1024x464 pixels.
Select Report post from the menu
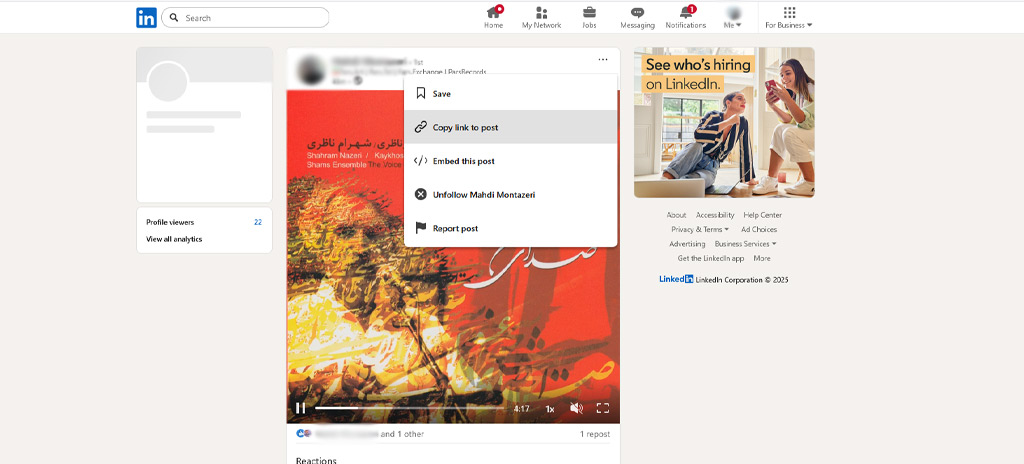click(455, 228)
